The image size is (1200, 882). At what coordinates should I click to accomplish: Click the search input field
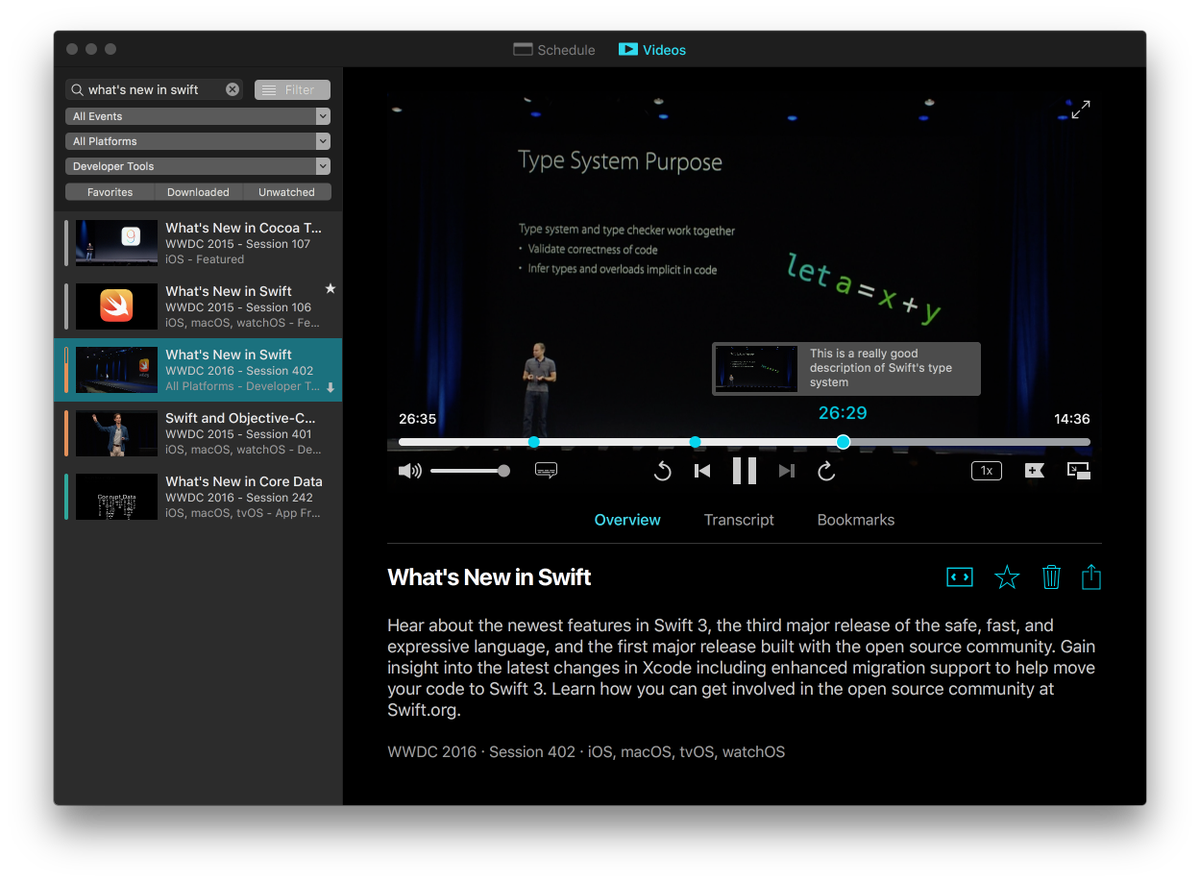(x=153, y=90)
